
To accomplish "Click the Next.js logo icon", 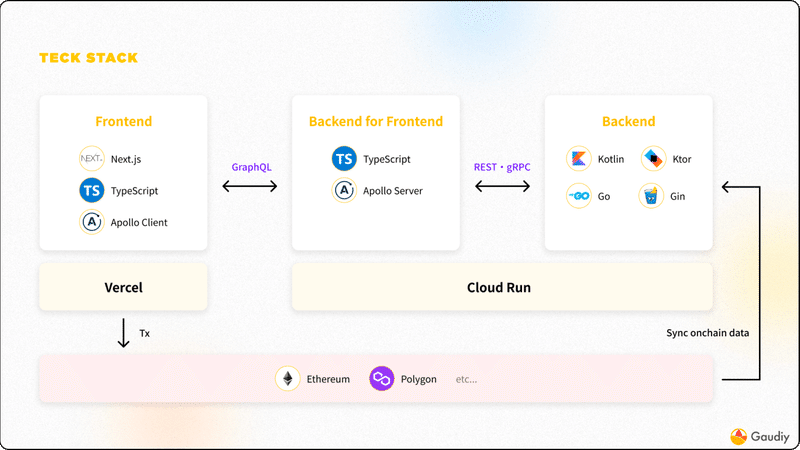I will pos(92,159).
